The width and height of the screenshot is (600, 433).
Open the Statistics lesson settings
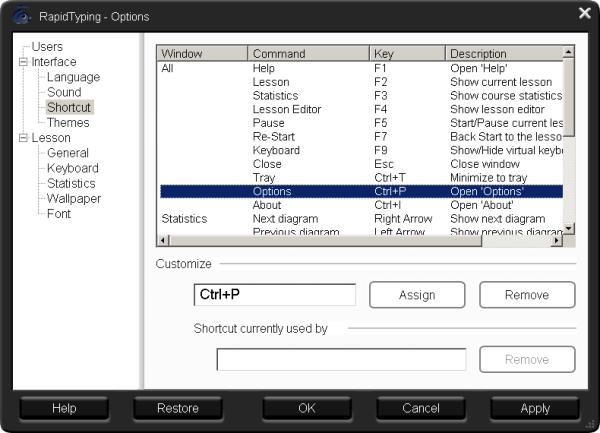pos(71,183)
